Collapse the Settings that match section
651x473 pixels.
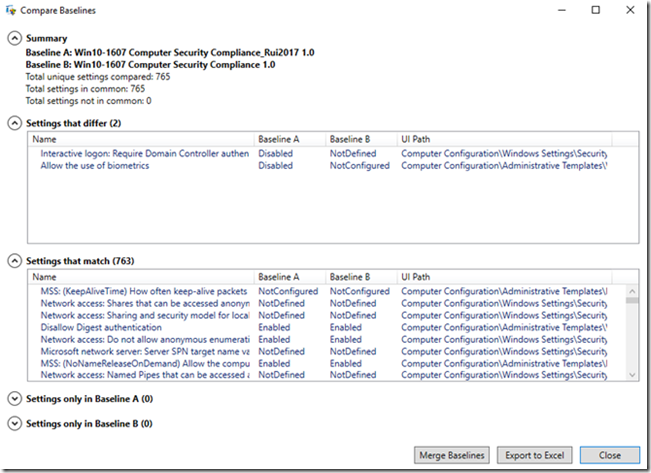pos(15,261)
